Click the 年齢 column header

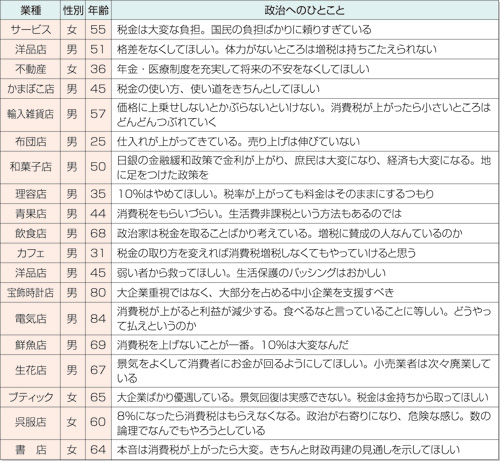click(98, 10)
